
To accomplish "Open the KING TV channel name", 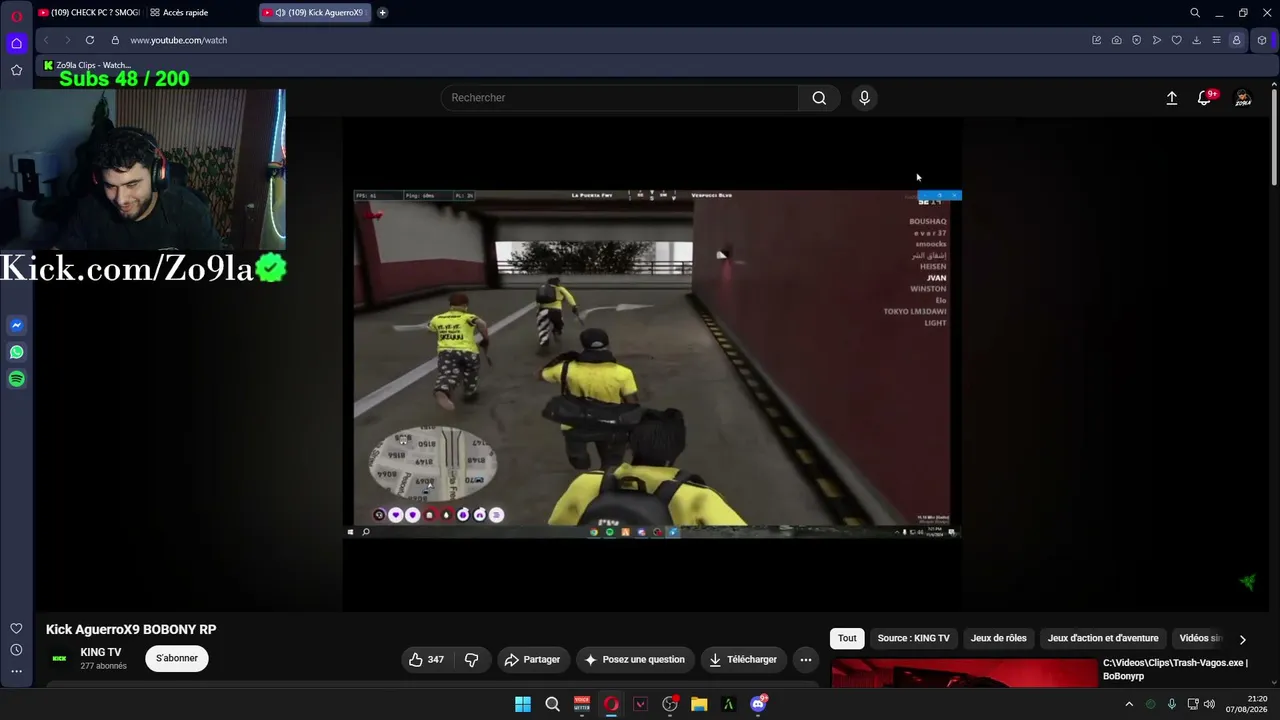I will [101, 652].
